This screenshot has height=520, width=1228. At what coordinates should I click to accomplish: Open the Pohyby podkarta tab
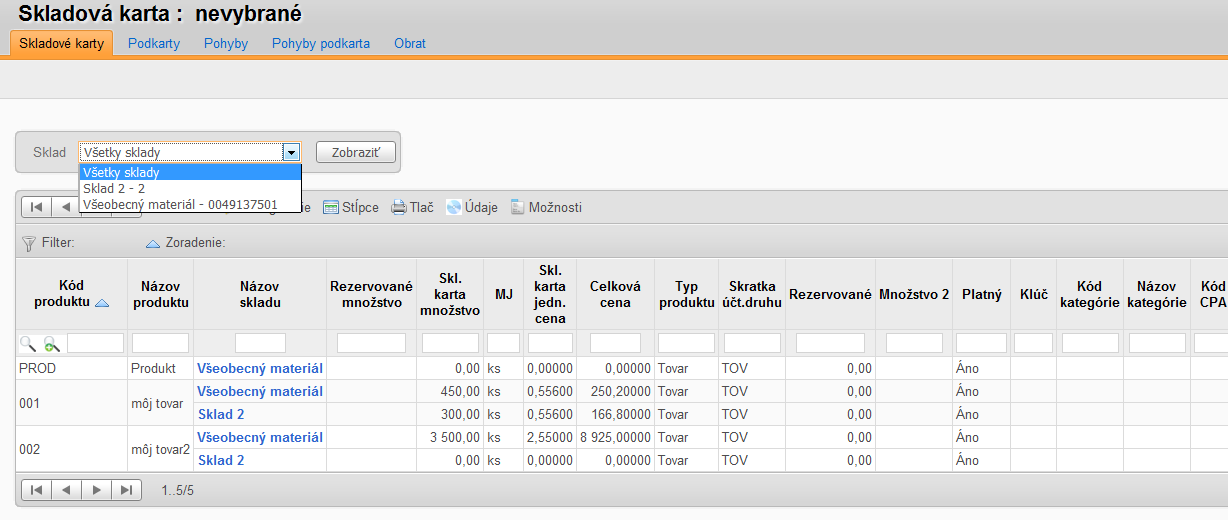point(321,43)
